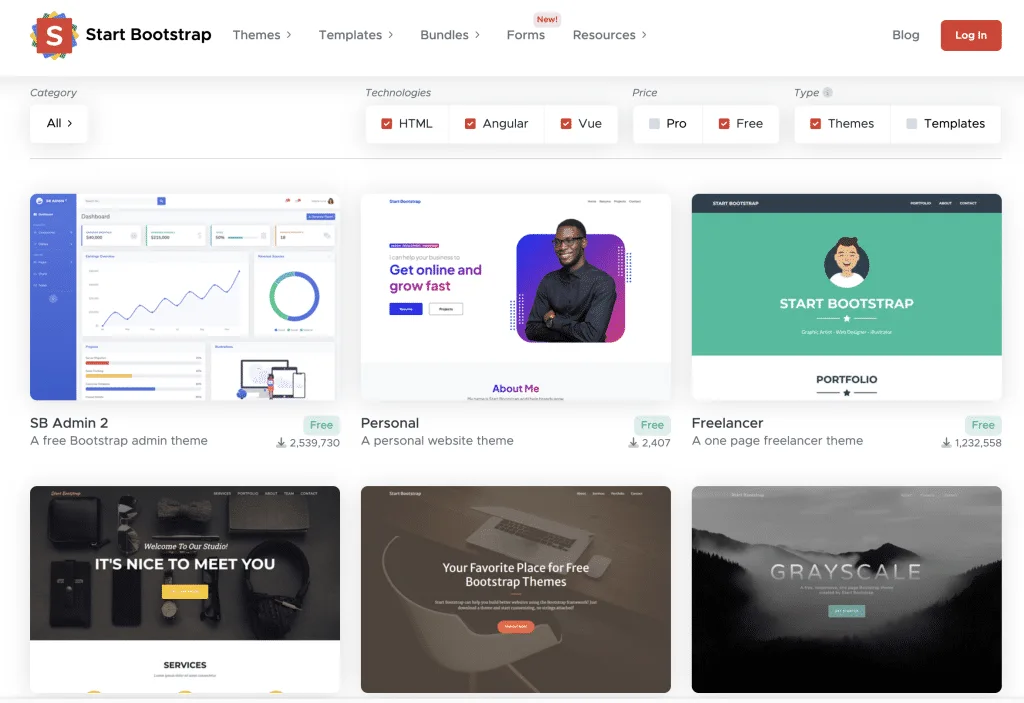Click the Technologies filter heading
The image size is (1024, 703).
(398, 93)
